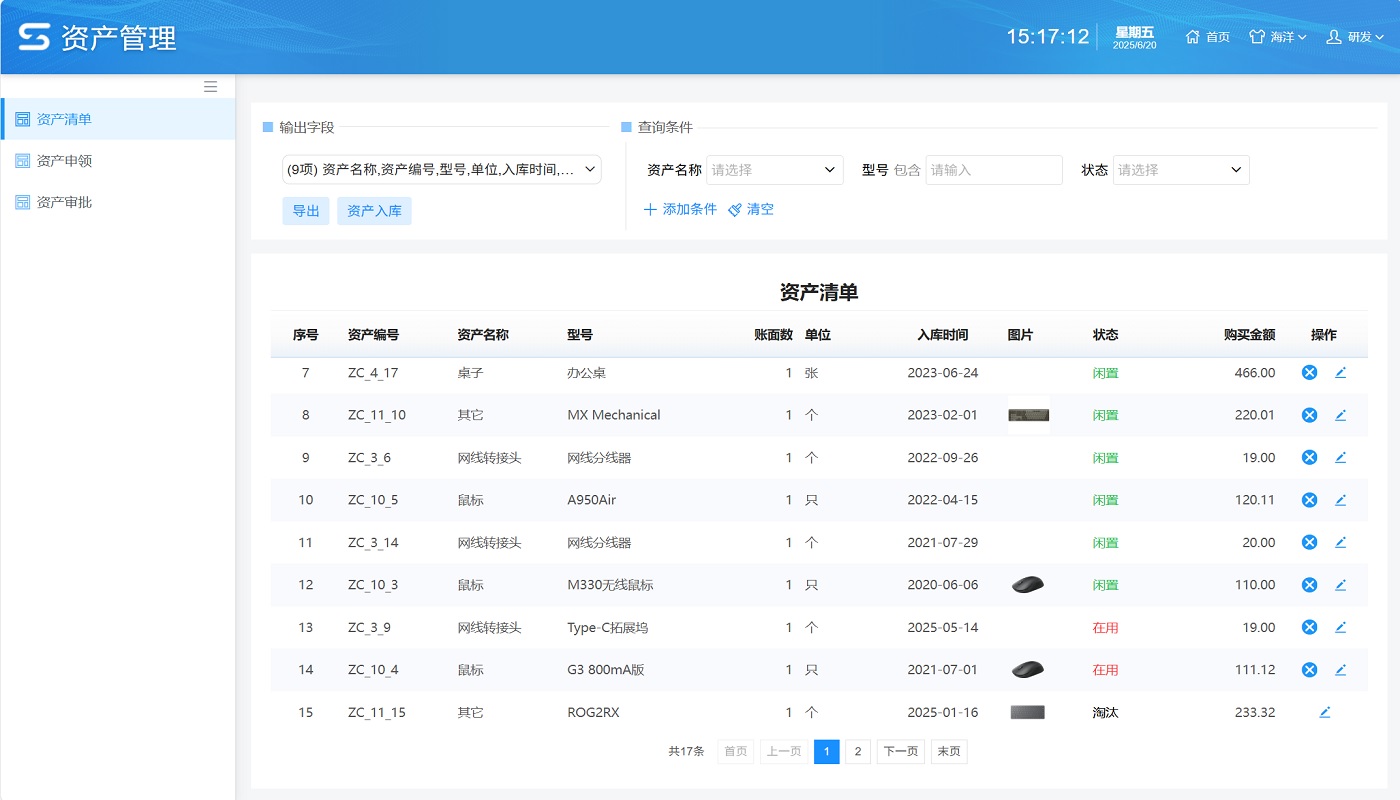The width and height of the screenshot is (1400, 800).
Task: Edit the MX Mechanical row via pencil icon
Action: point(1341,414)
